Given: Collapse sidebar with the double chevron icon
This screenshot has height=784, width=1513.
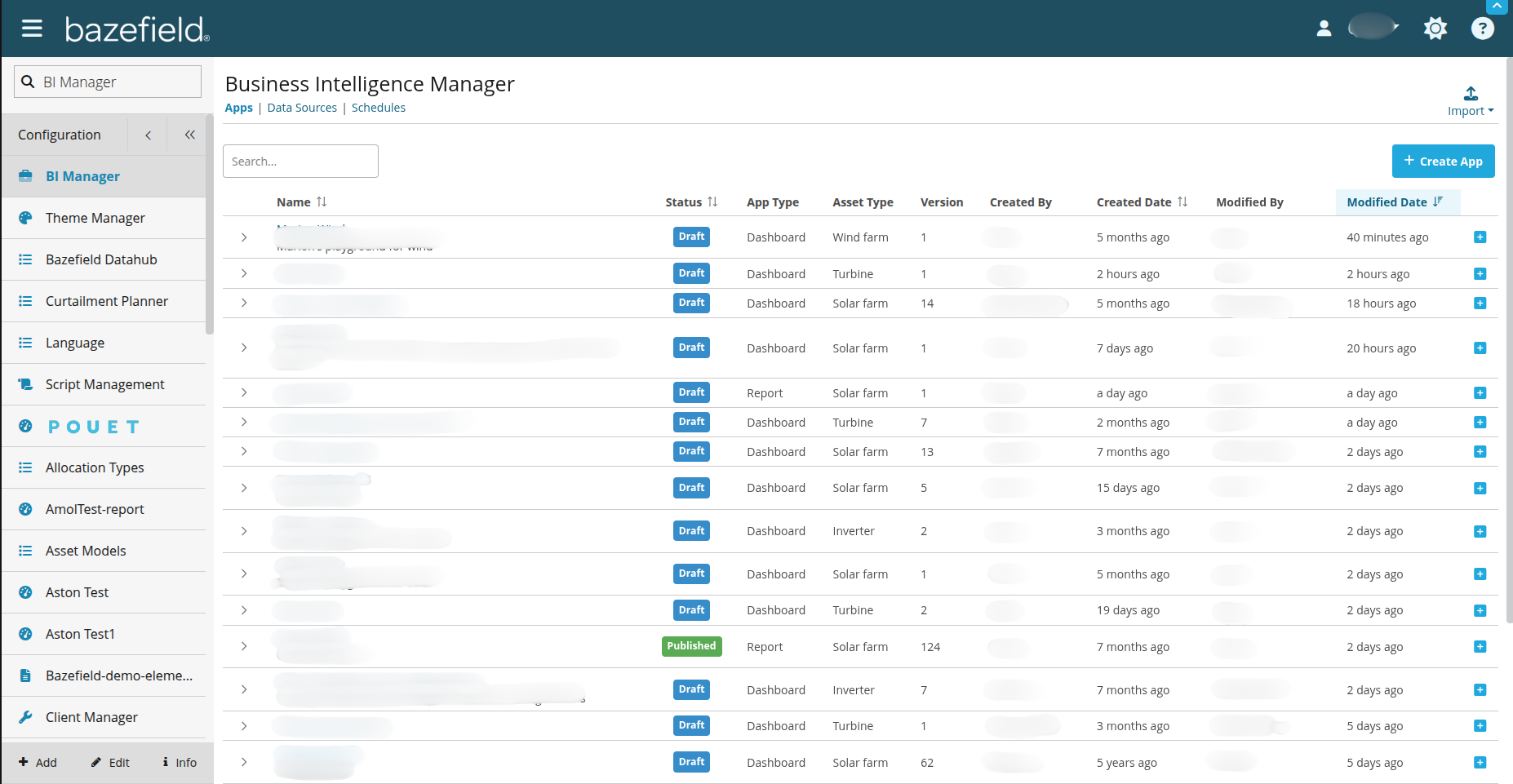Looking at the screenshot, I should [x=189, y=135].
